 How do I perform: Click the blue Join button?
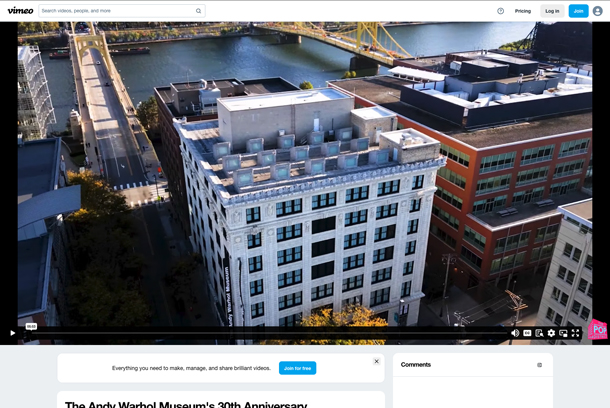(578, 11)
